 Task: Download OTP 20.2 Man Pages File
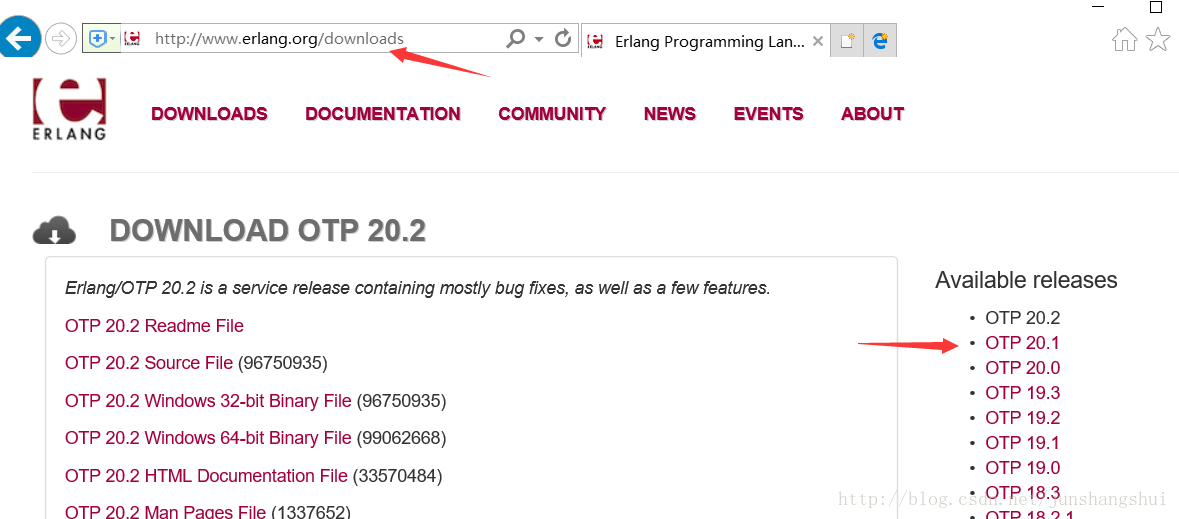tap(165, 512)
